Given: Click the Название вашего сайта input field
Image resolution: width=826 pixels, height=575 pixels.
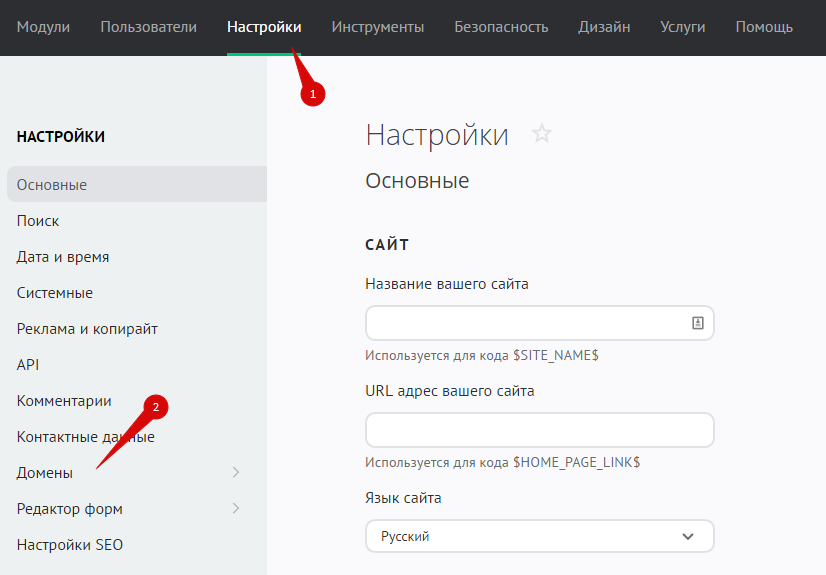Looking at the screenshot, I should pos(525,323).
